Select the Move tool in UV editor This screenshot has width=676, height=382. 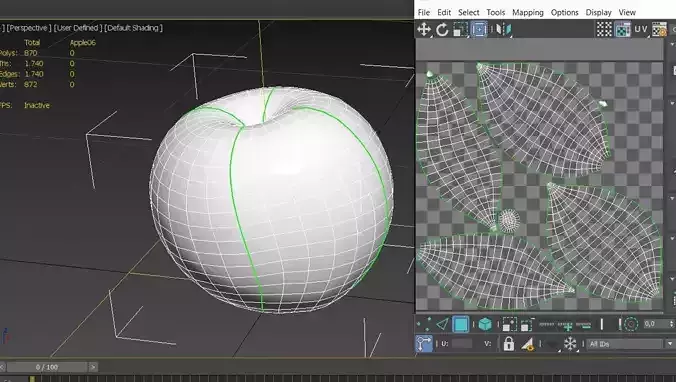424,29
